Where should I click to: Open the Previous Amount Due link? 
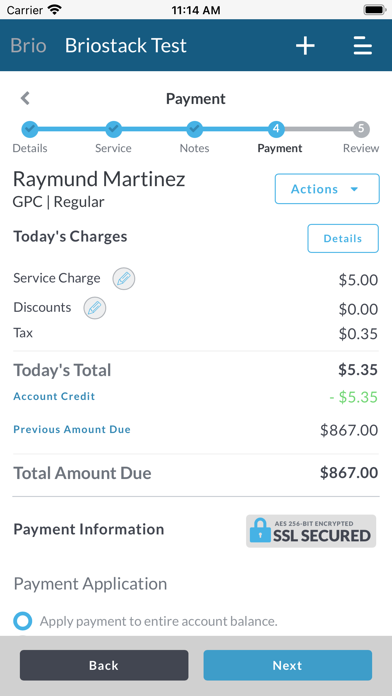point(72,429)
